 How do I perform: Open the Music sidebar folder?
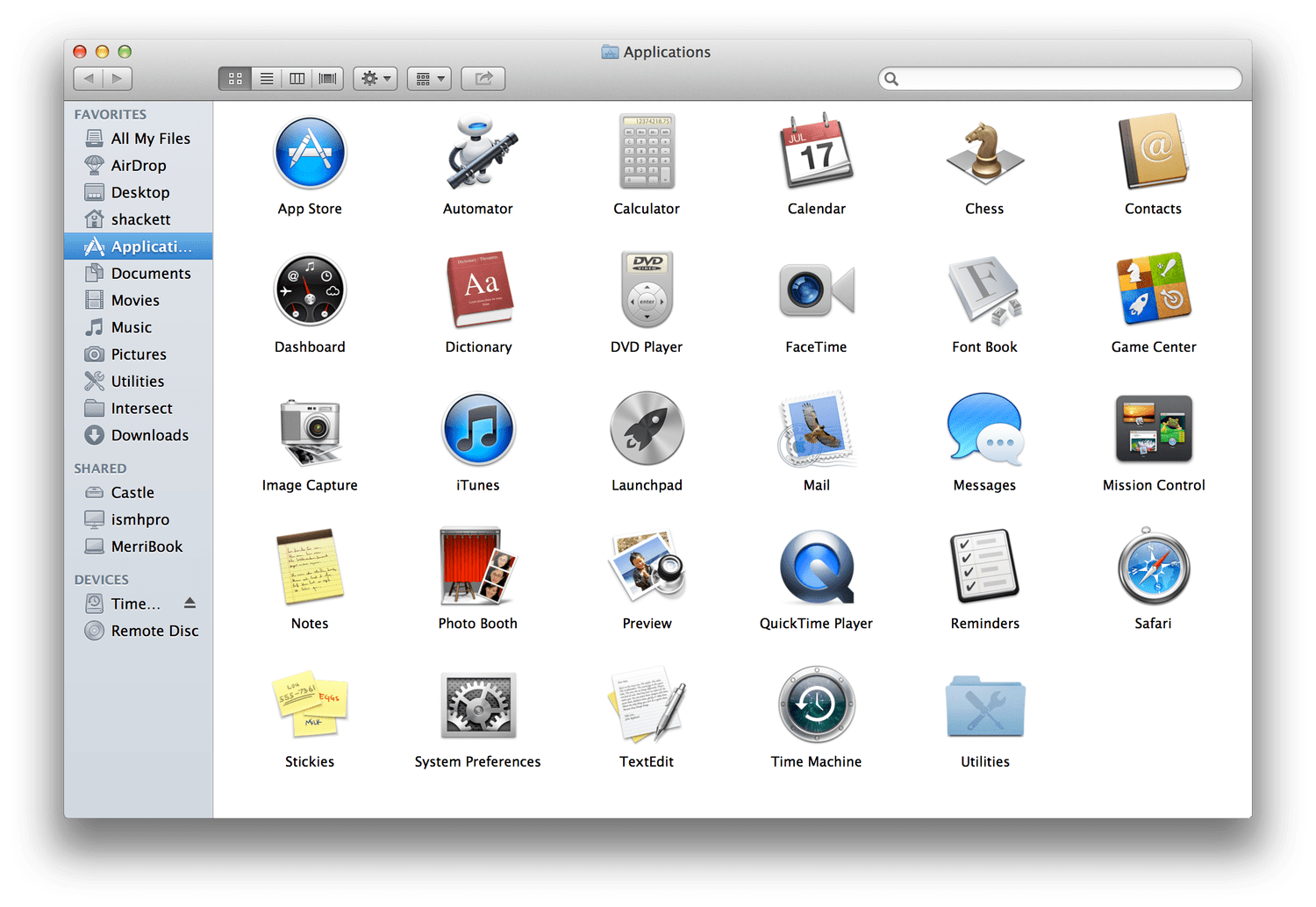(139, 327)
